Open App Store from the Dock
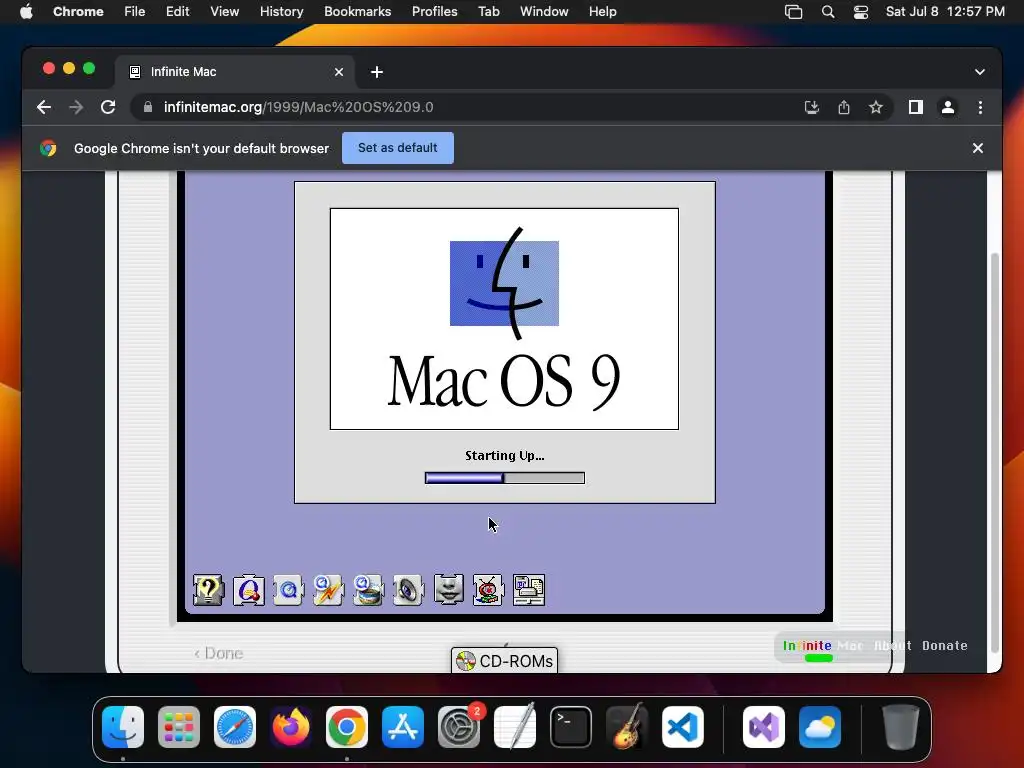 403,727
